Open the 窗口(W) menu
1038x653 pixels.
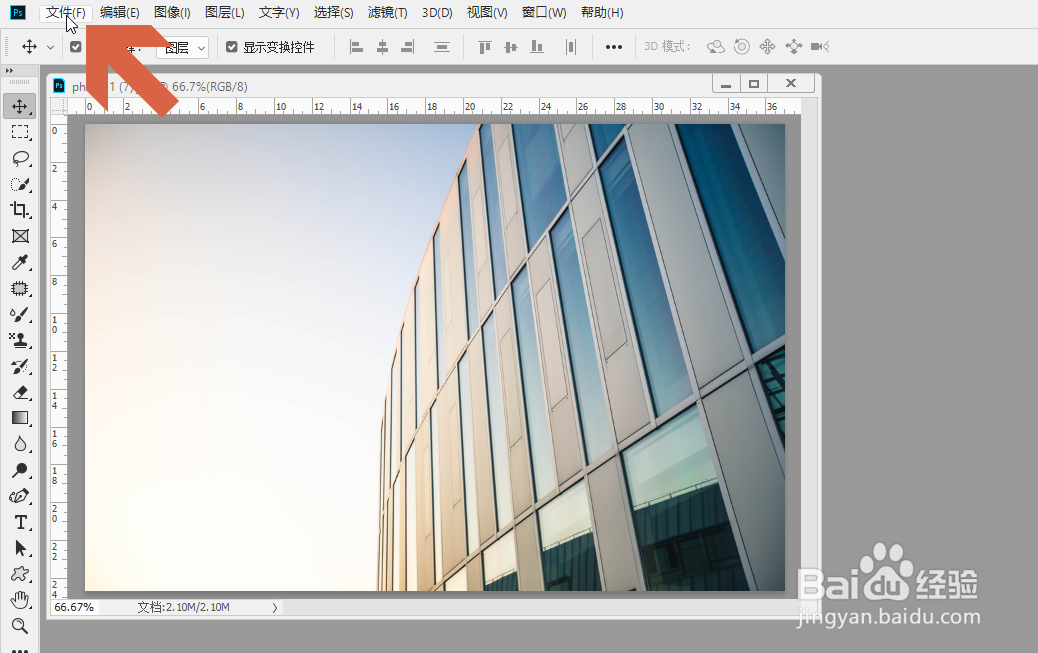coord(543,13)
